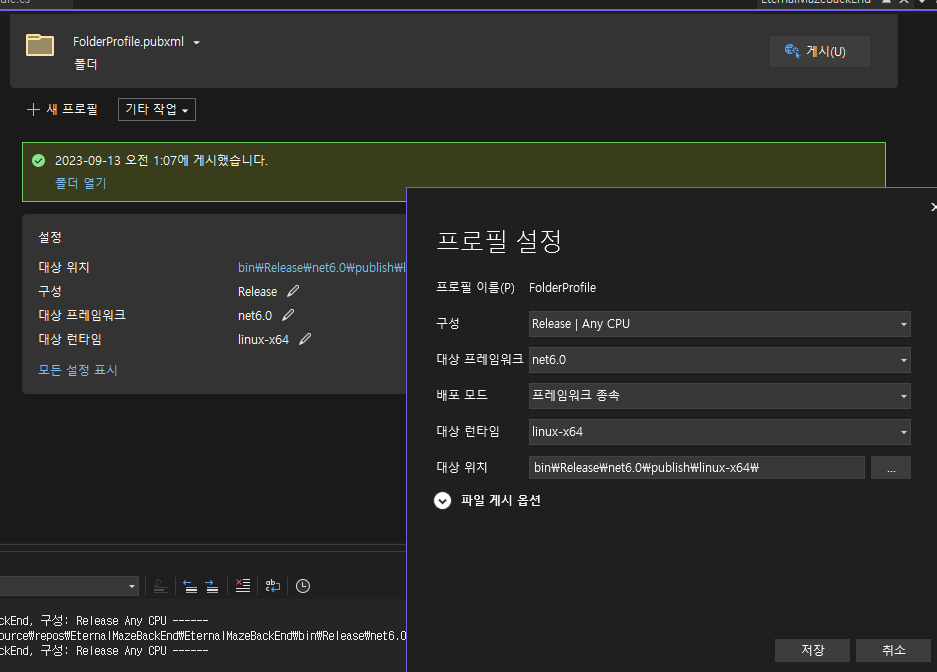Click the 폴더 label under profile name
The image size is (937, 672).
85,64
